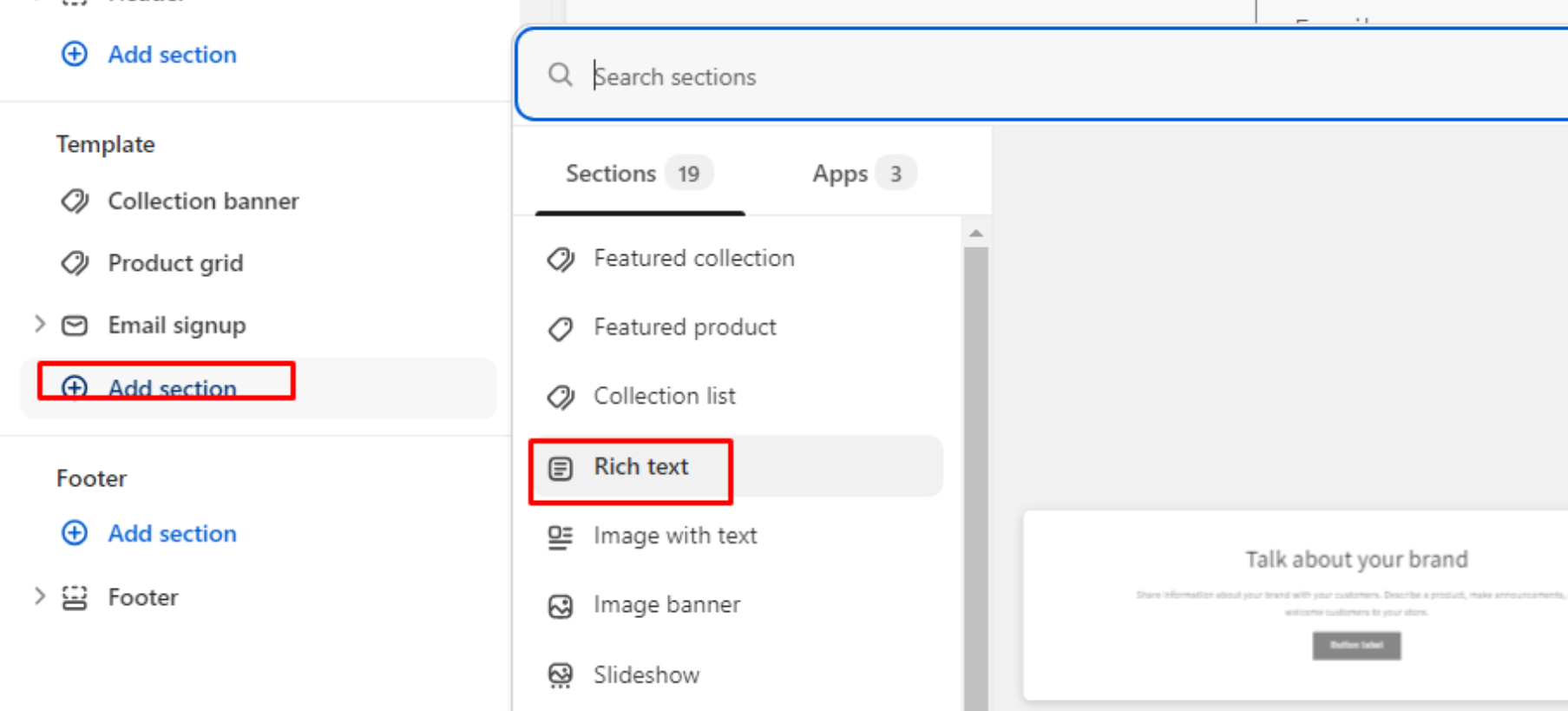
Task: Click the sections list scrollbar thumb
Action: tap(976, 477)
